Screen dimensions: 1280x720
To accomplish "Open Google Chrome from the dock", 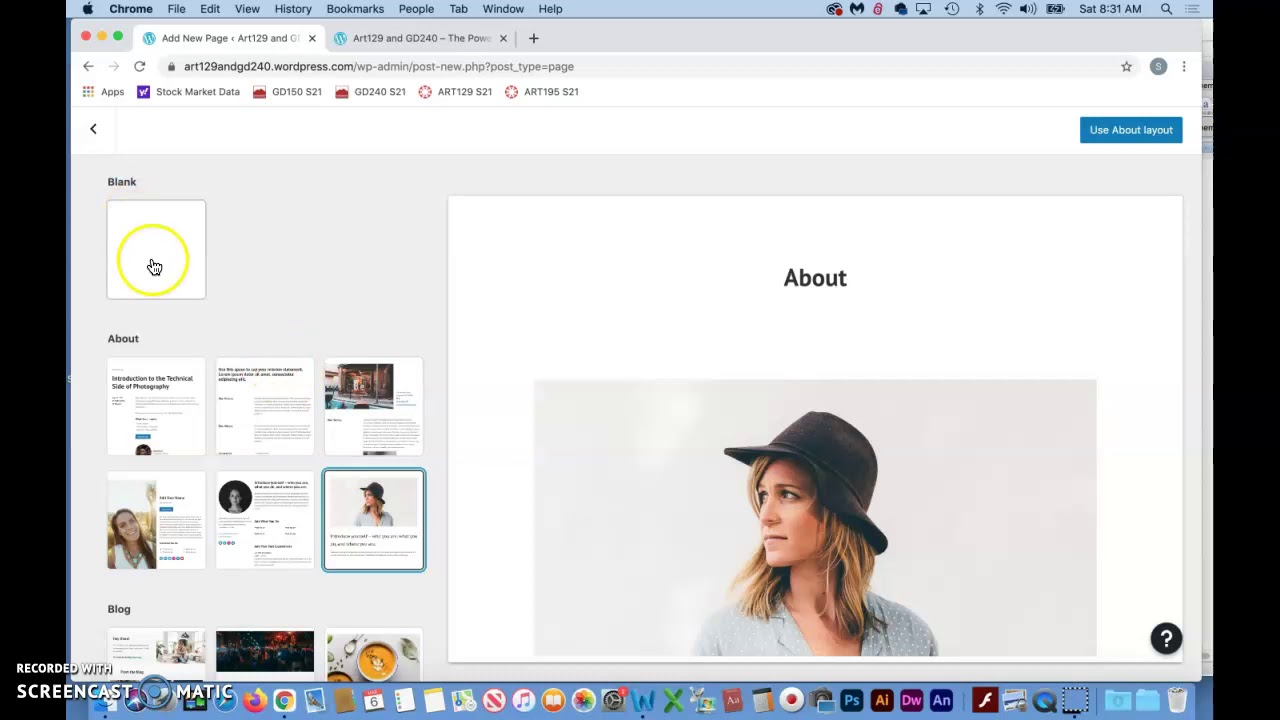I will tap(284, 700).
